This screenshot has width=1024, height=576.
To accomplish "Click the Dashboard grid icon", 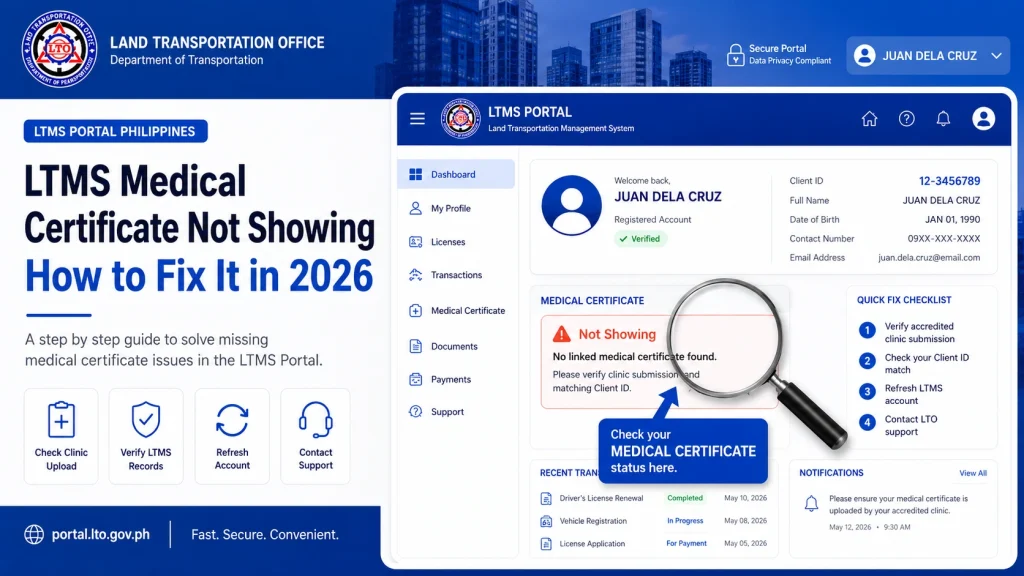I will click(x=415, y=174).
